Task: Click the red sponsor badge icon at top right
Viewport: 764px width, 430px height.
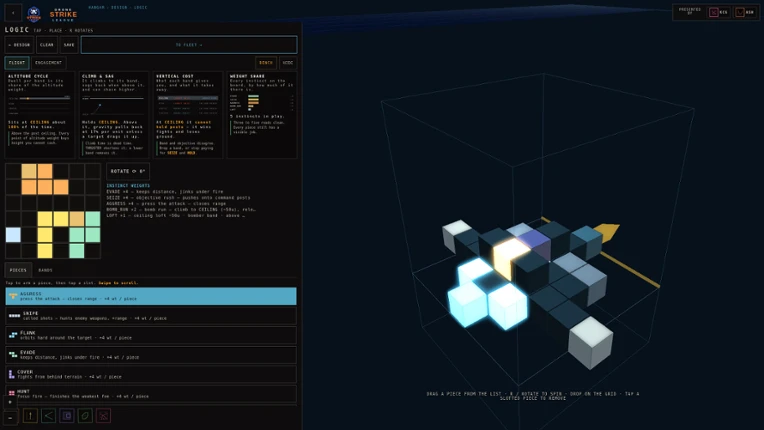Action: (714, 12)
